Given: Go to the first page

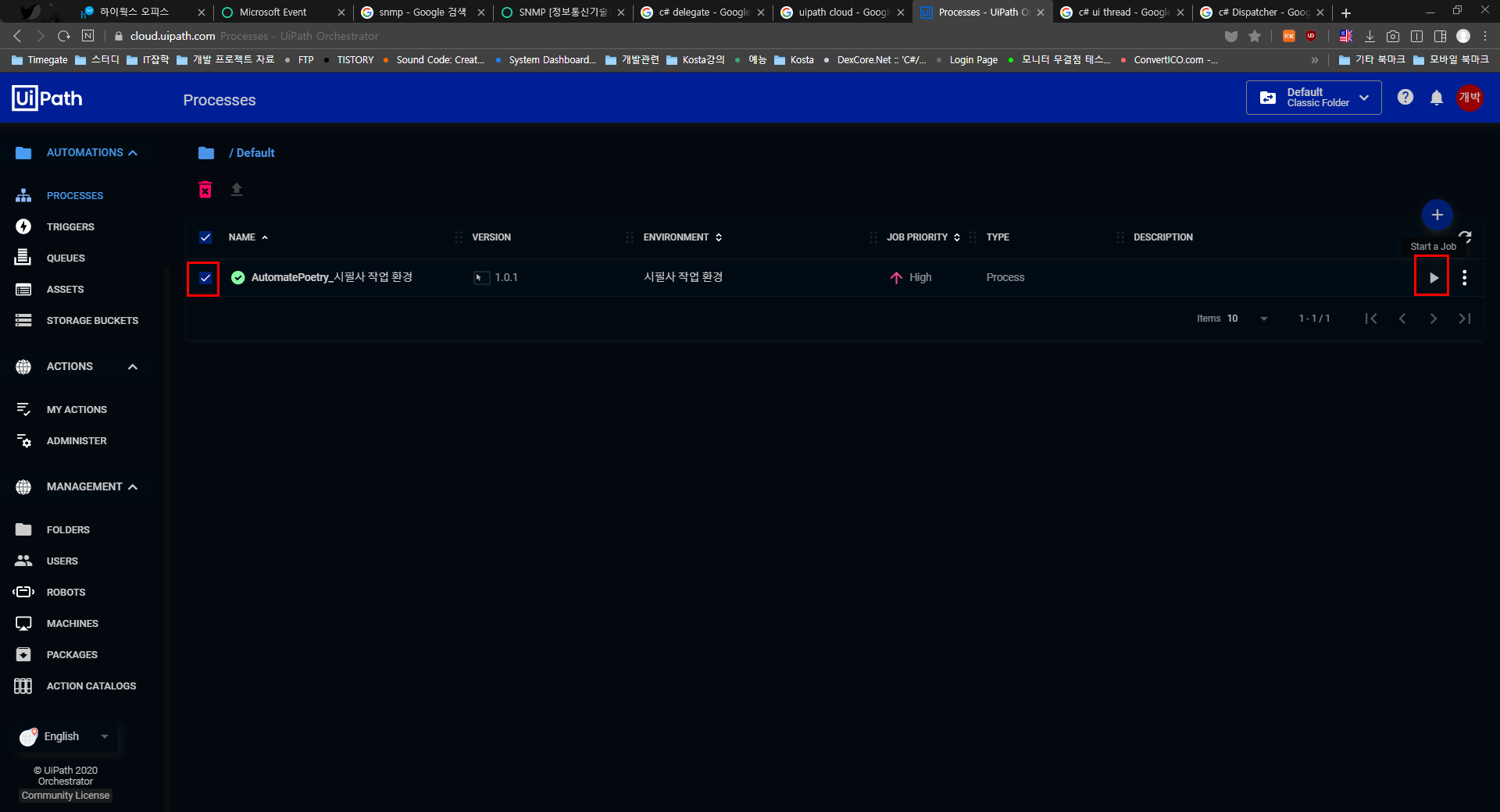Looking at the screenshot, I should pyautogui.click(x=1371, y=319).
